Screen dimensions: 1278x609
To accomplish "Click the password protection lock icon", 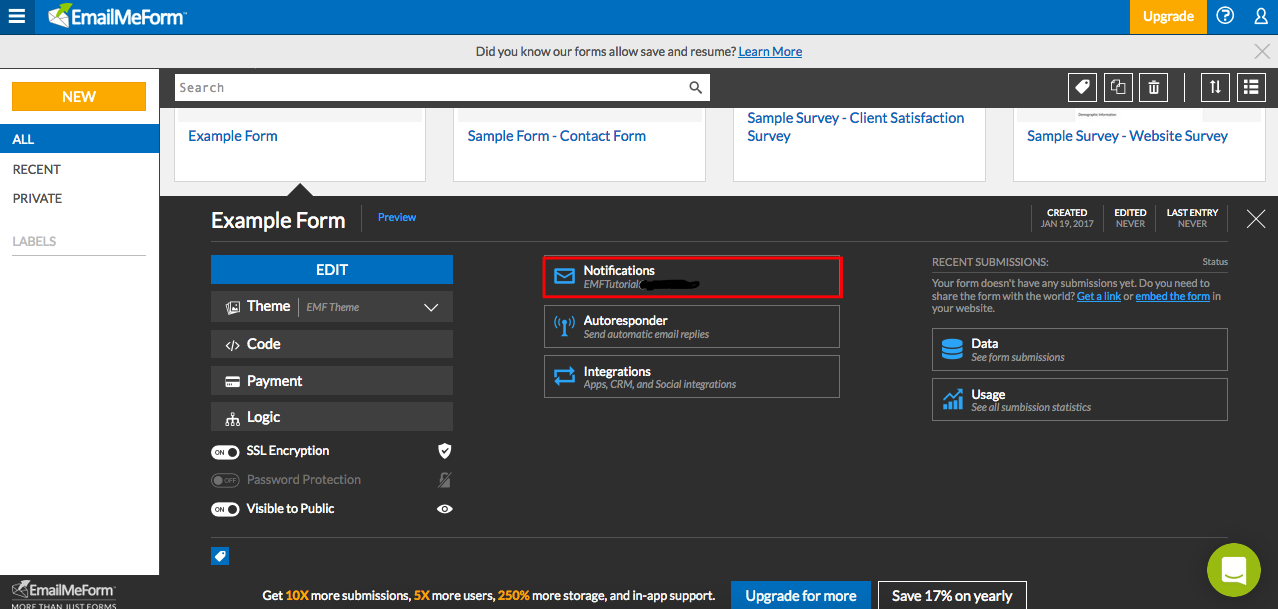I will coord(445,480).
